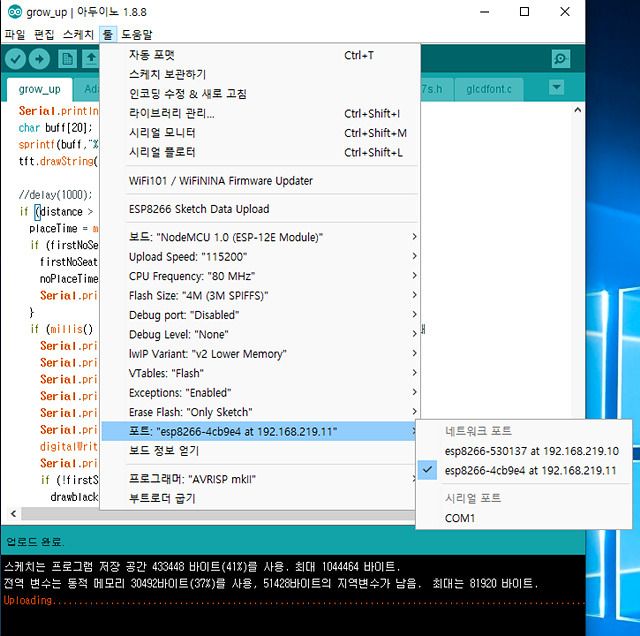Expand the Erase Flash Only Sketch submenu
The width and height of the screenshot is (640, 636).
coord(260,412)
